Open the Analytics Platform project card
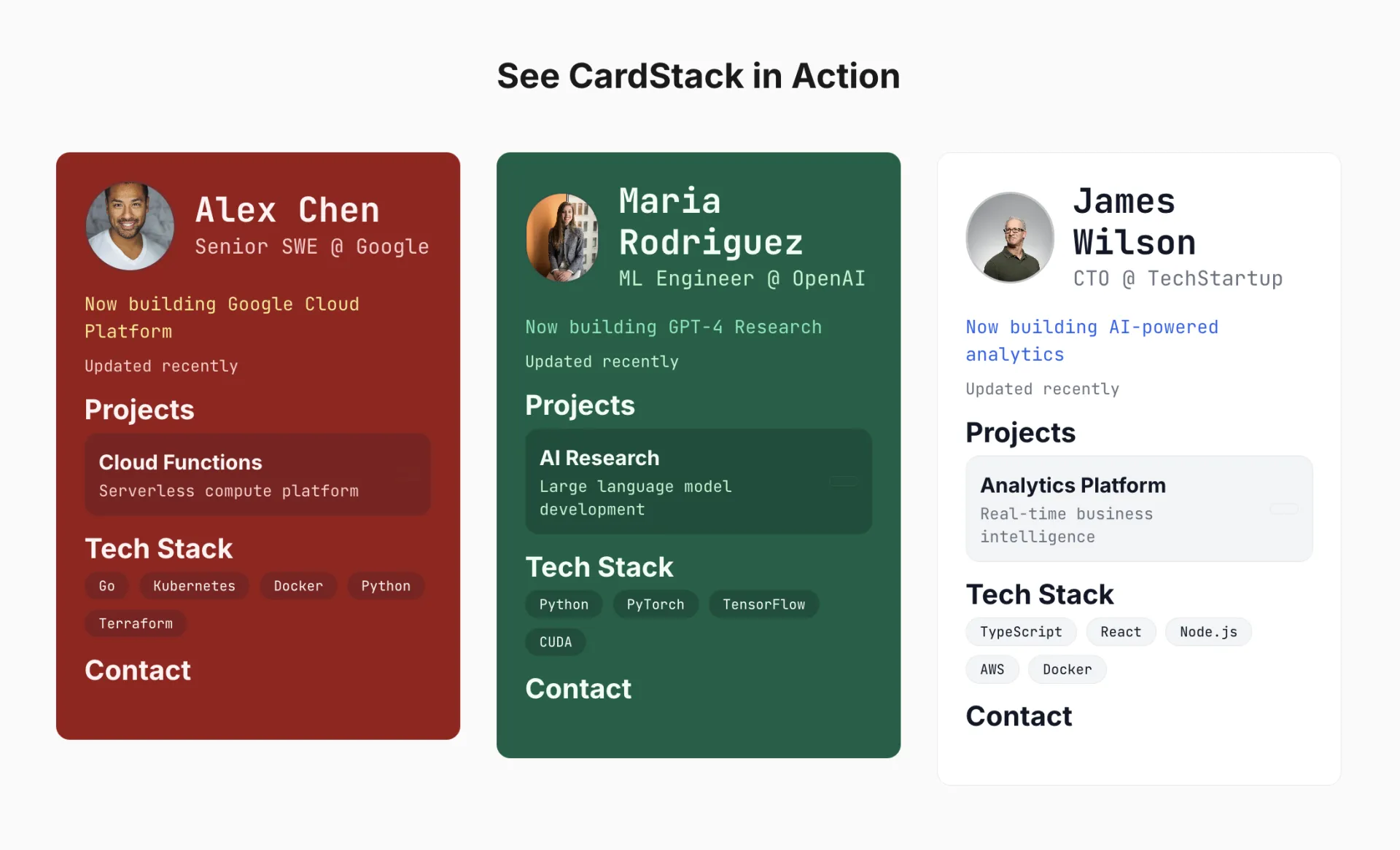The width and height of the screenshot is (1400, 850). (1138, 509)
